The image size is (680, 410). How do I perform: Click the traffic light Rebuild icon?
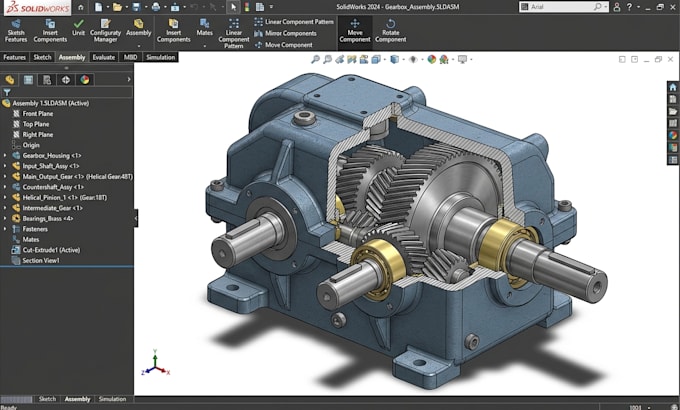247,7
